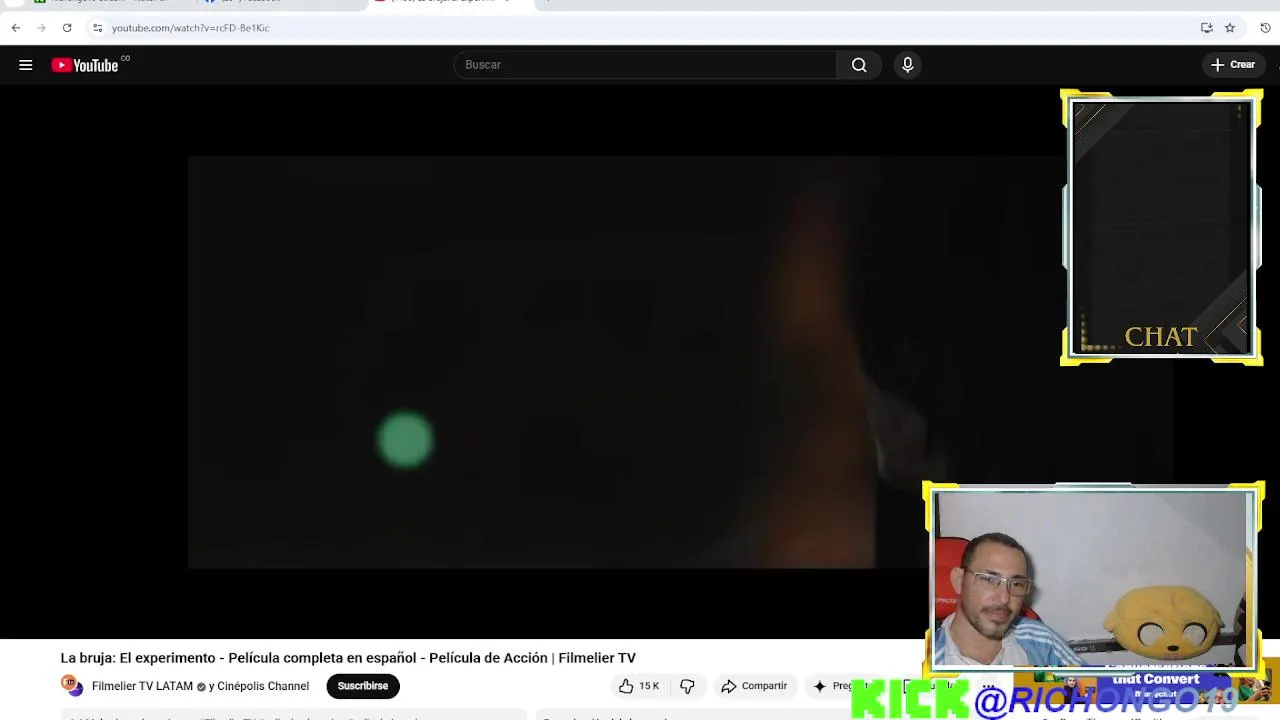Go forward using the browser forward arrow

(41, 28)
